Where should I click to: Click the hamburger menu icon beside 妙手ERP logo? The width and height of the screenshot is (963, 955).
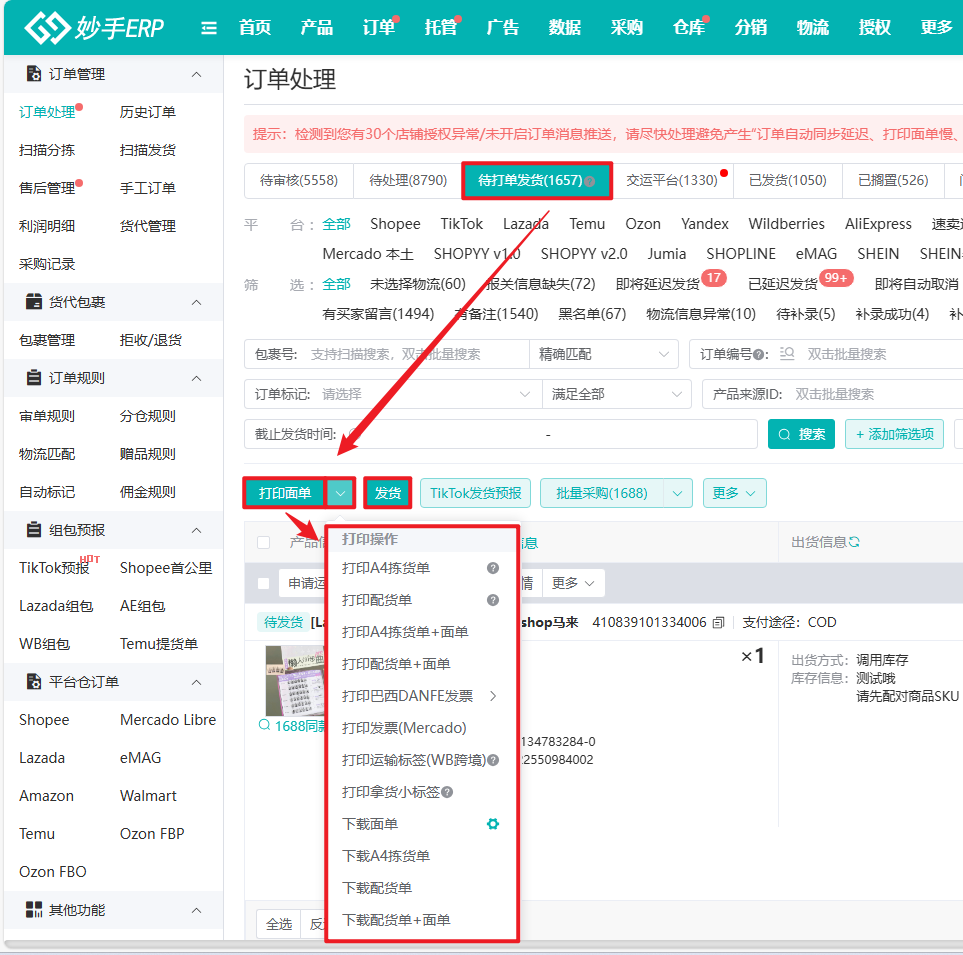point(208,27)
